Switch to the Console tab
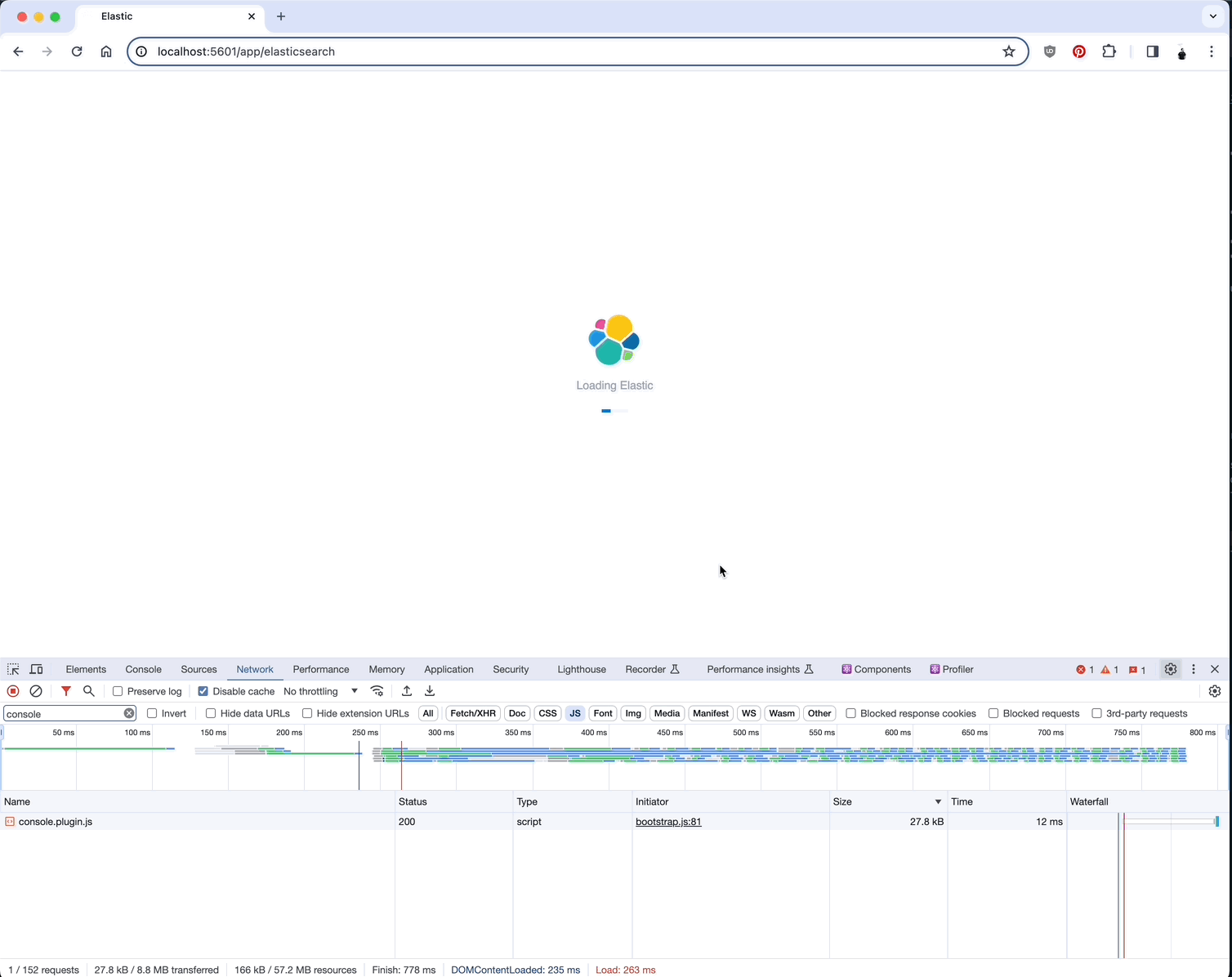This screenshot has height=977, width=1232. point(144,669)
